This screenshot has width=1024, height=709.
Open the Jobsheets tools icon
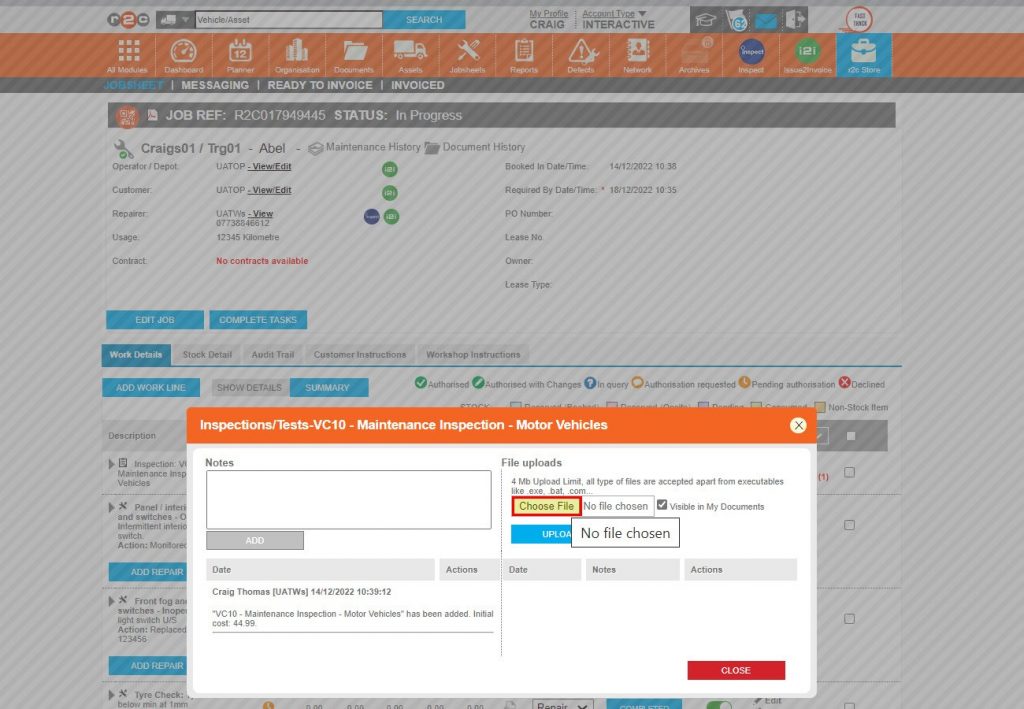point(466,52)
